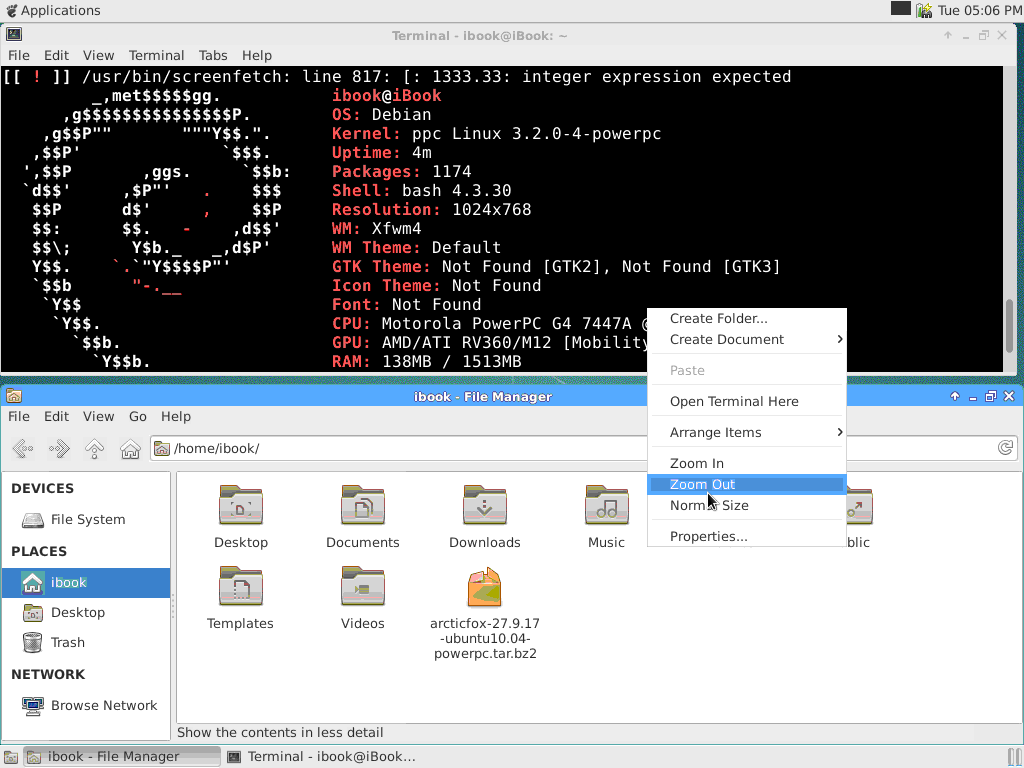Image resolution: width=1024 pixels, height=768 pixels.
Task: Click the back arrow navigation icon
Action: 23,449
